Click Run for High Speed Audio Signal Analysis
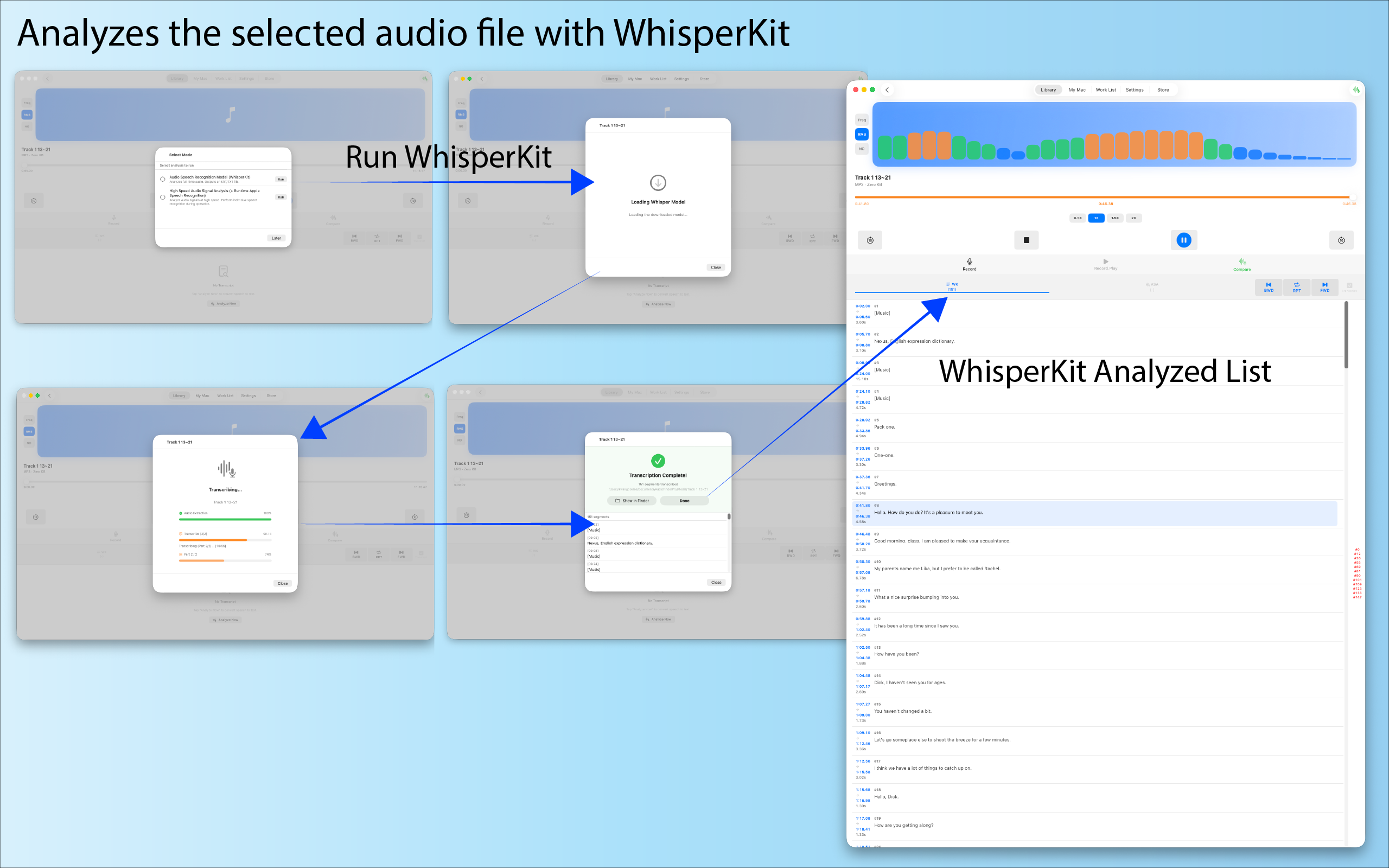The width and height of the screenshot is (1389, 868). click(x=281, y=197)
